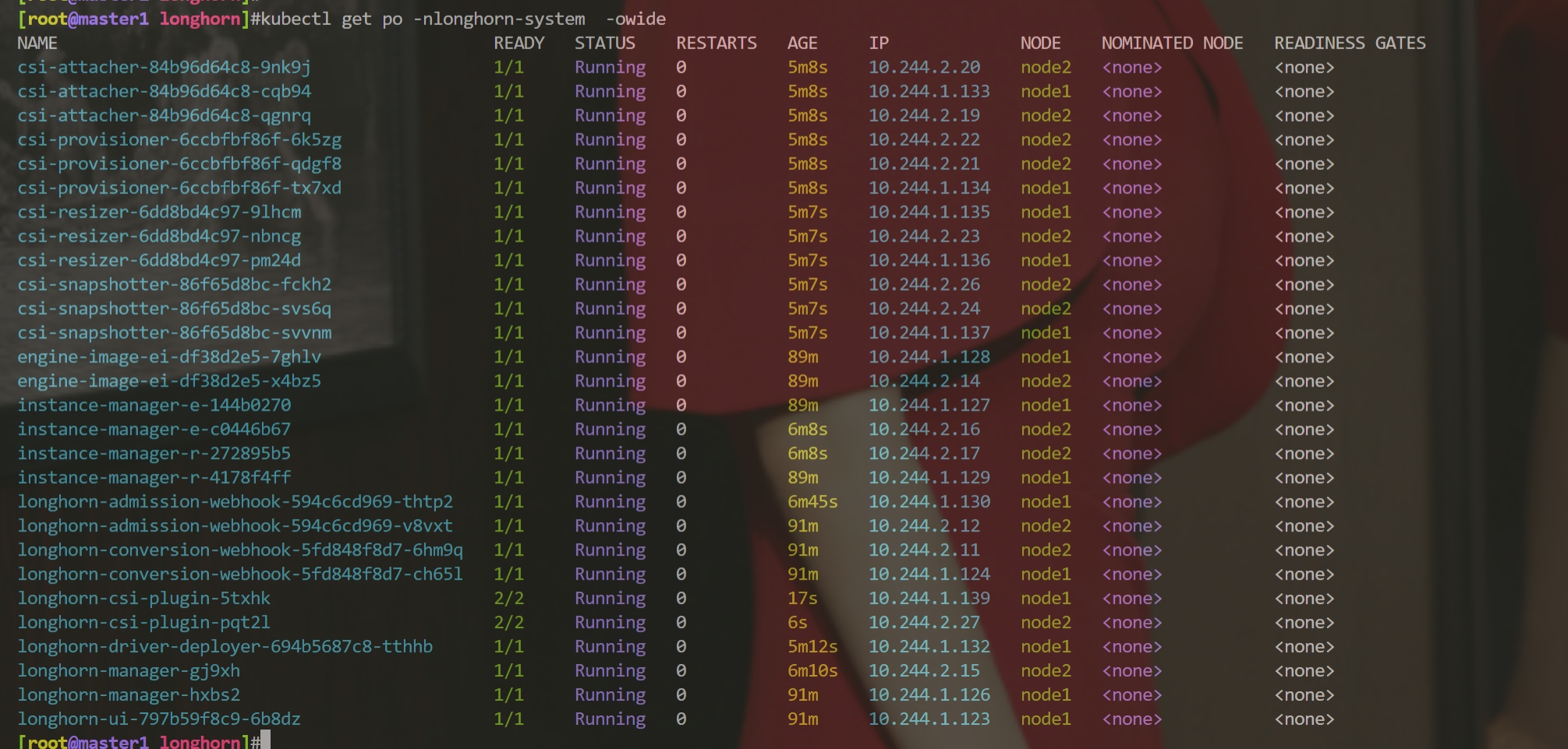Select pod longhorn-manager-gj9xh
The height and width of the screenshot is (749, 1568).
click(x=129, y=671)
